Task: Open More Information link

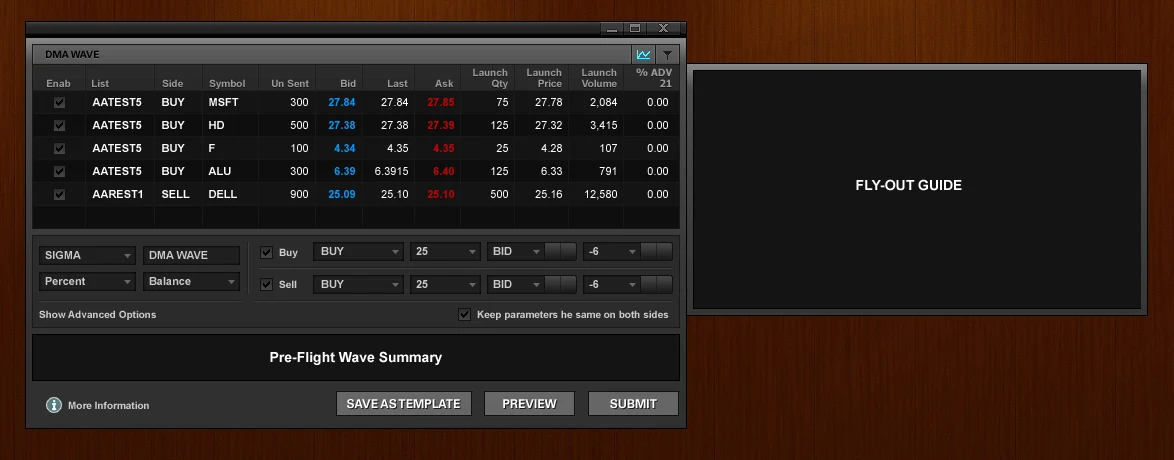Action: click(x=109, y=405)
